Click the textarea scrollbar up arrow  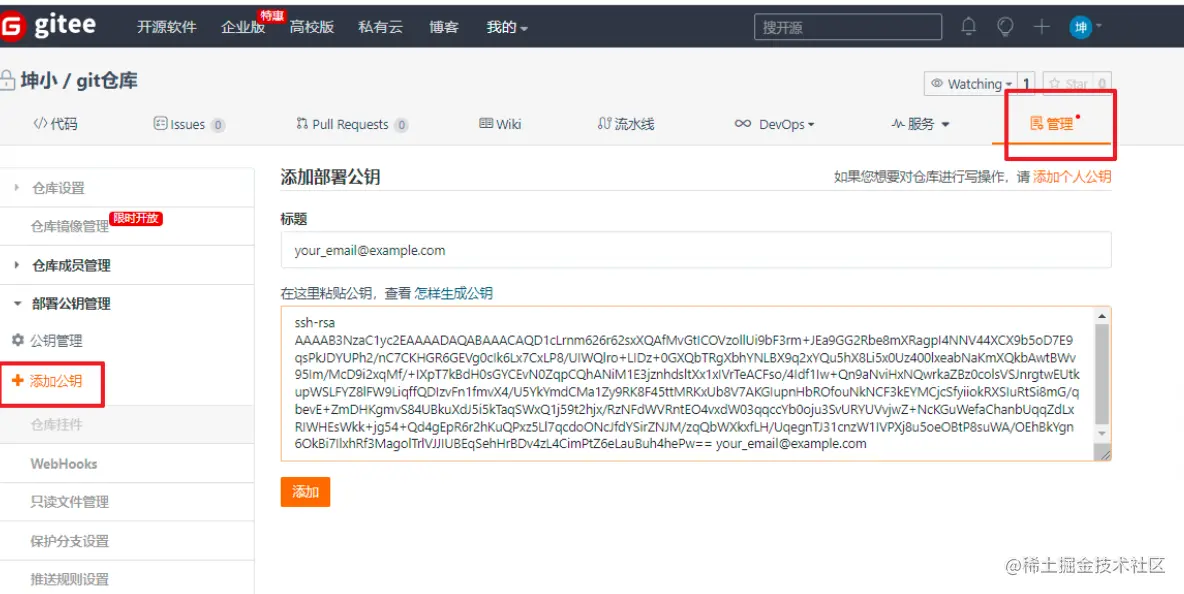pos(1102,315)
